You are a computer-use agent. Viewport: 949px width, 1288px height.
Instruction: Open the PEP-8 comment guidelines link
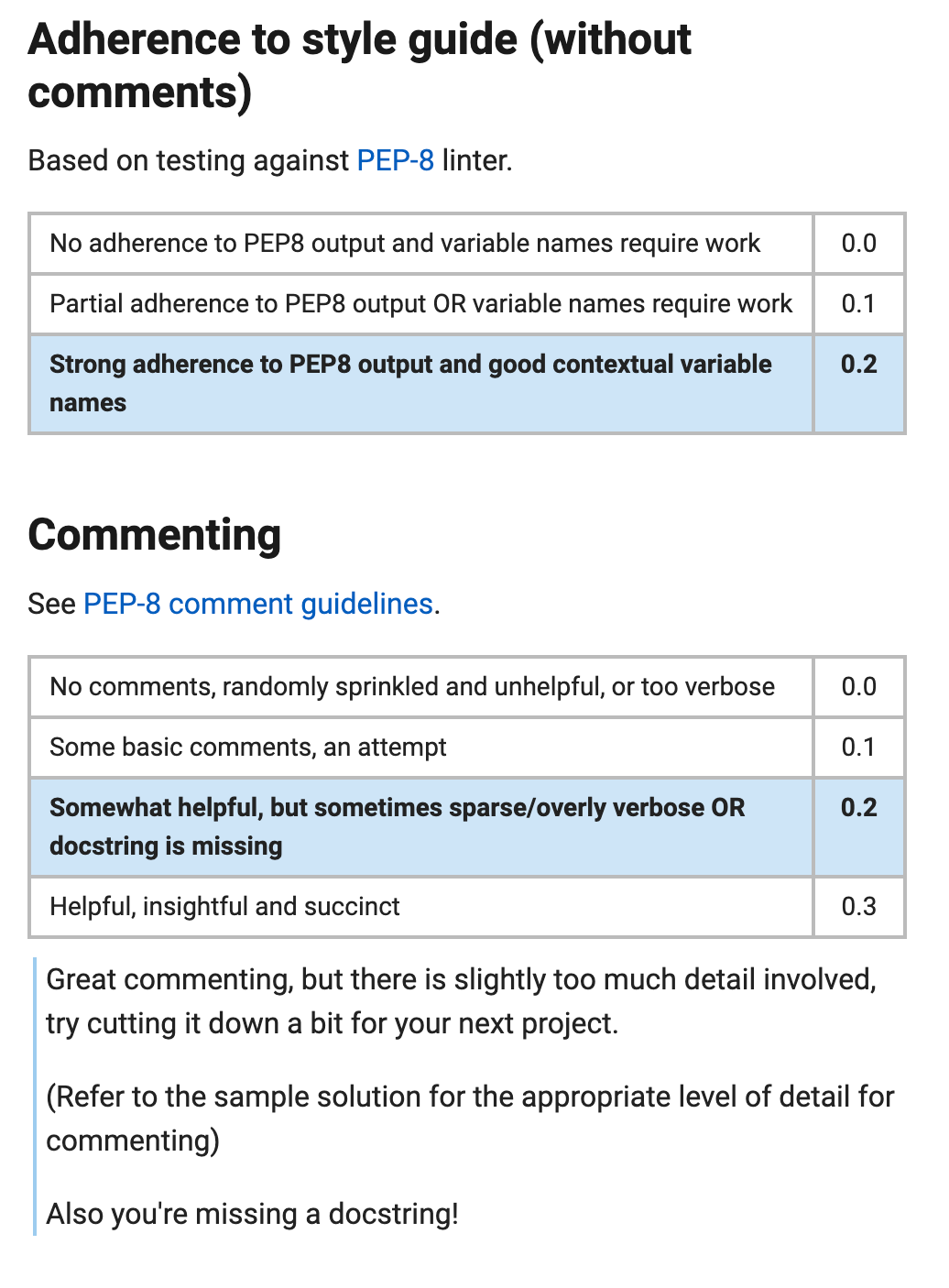tap(257, 604)
